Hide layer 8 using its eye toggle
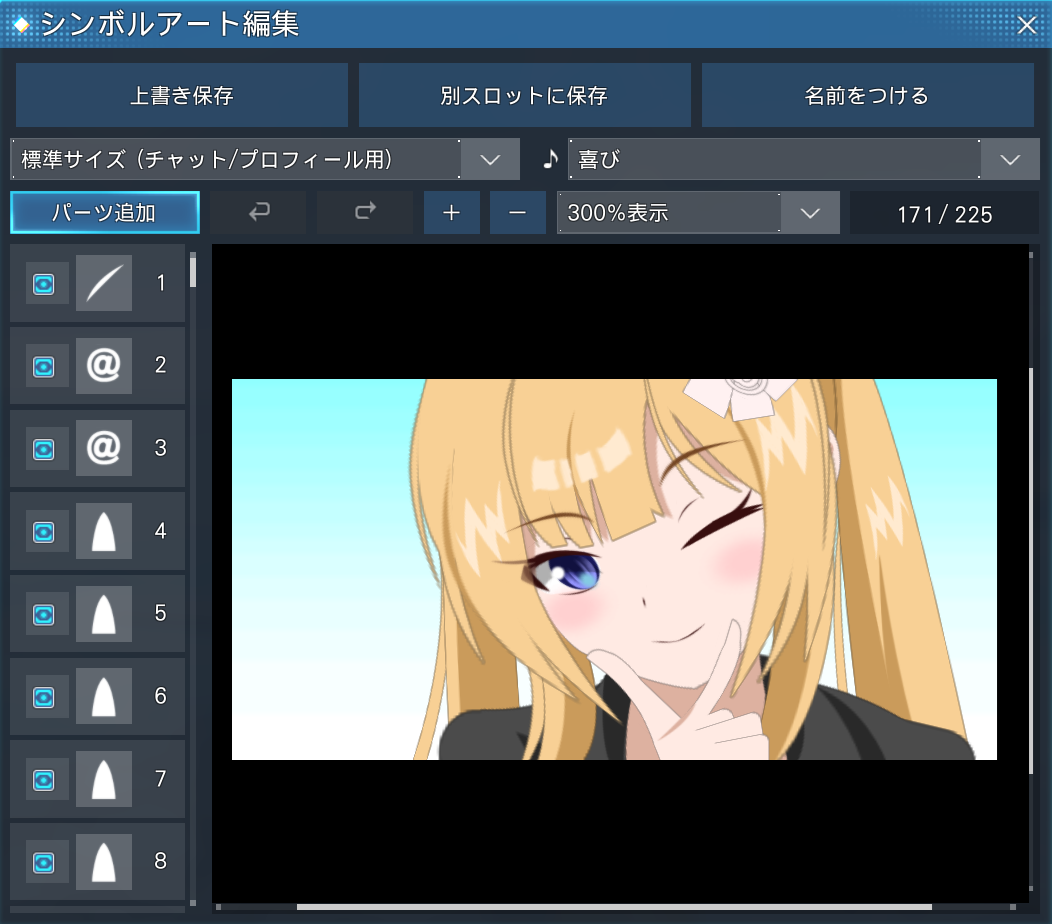 (x=44, y=862)
